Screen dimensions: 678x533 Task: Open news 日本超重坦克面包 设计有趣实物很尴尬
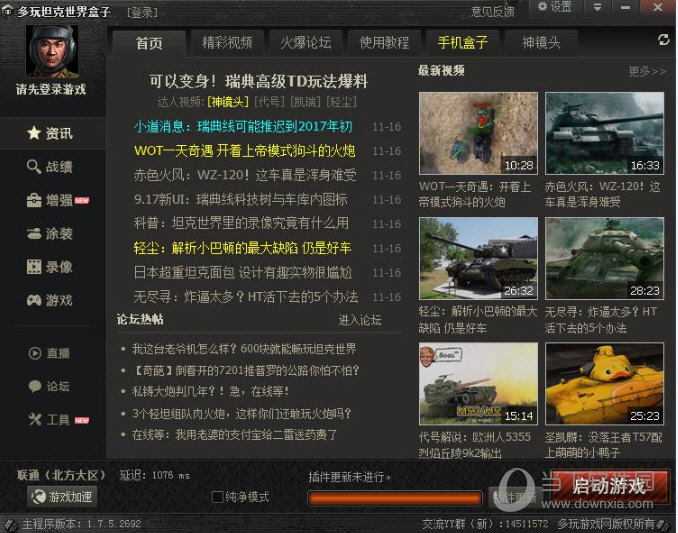pyautogui.click(x=243, y=272)
